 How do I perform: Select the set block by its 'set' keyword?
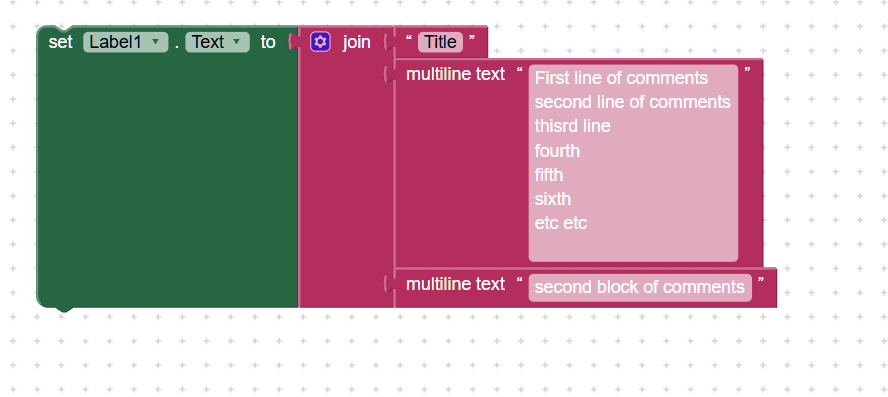coord(61,42)
